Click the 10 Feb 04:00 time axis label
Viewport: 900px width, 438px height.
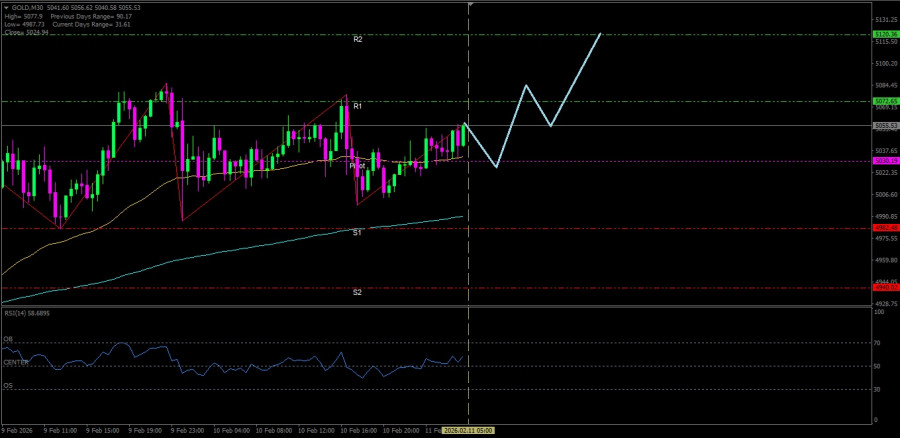(230, 431)
